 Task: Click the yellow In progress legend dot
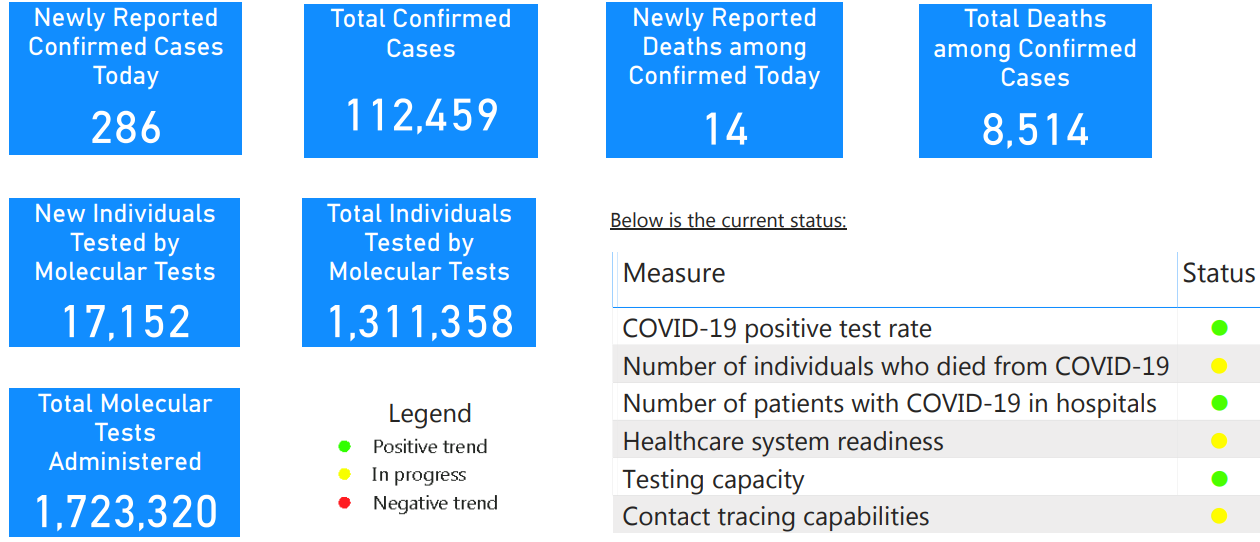(345, 475)
